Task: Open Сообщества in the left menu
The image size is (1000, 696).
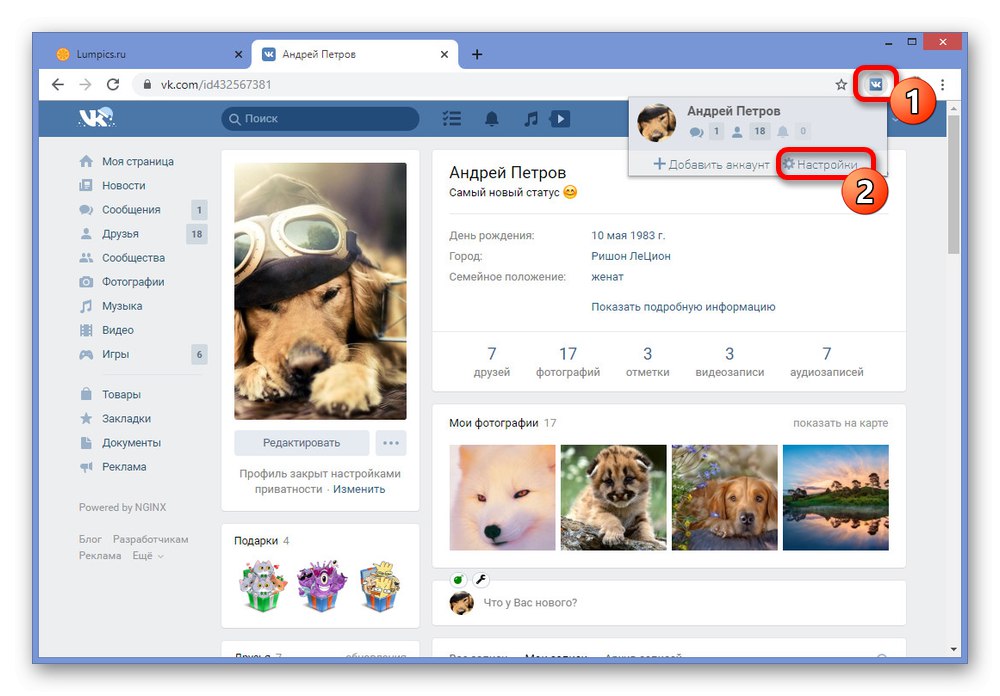Action: 133,258
